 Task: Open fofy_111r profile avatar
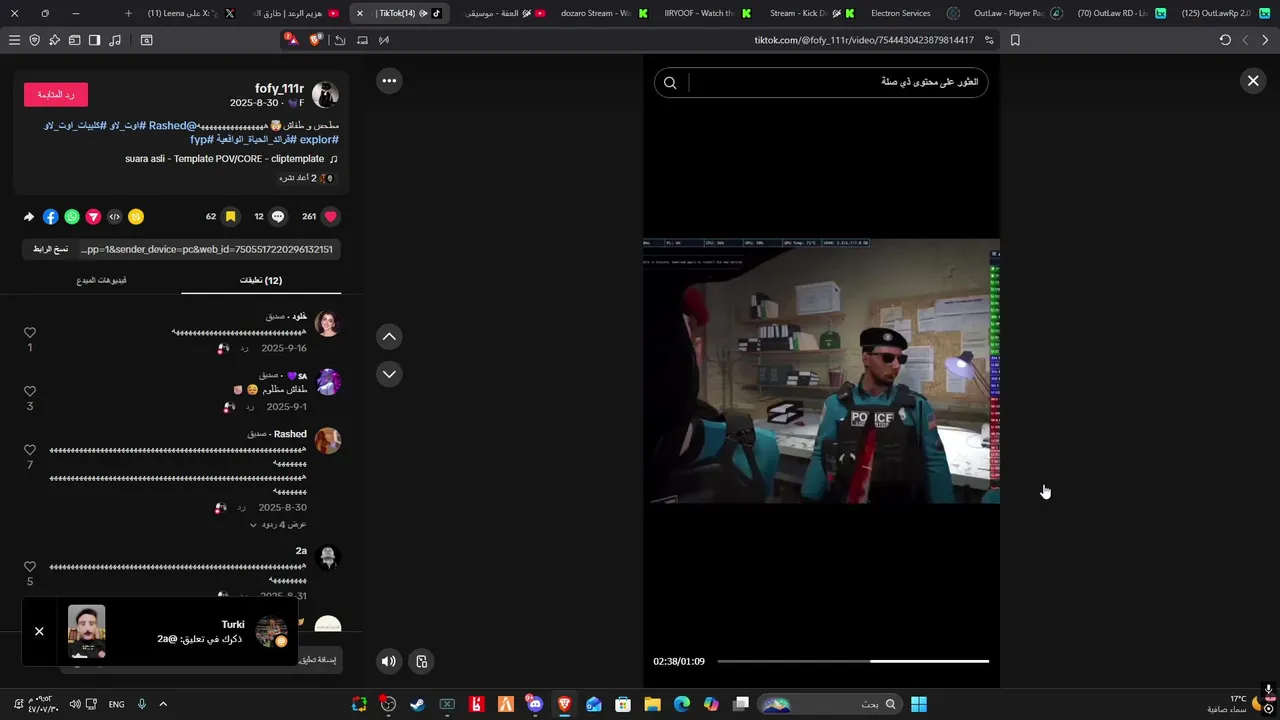tap(325, 95)
